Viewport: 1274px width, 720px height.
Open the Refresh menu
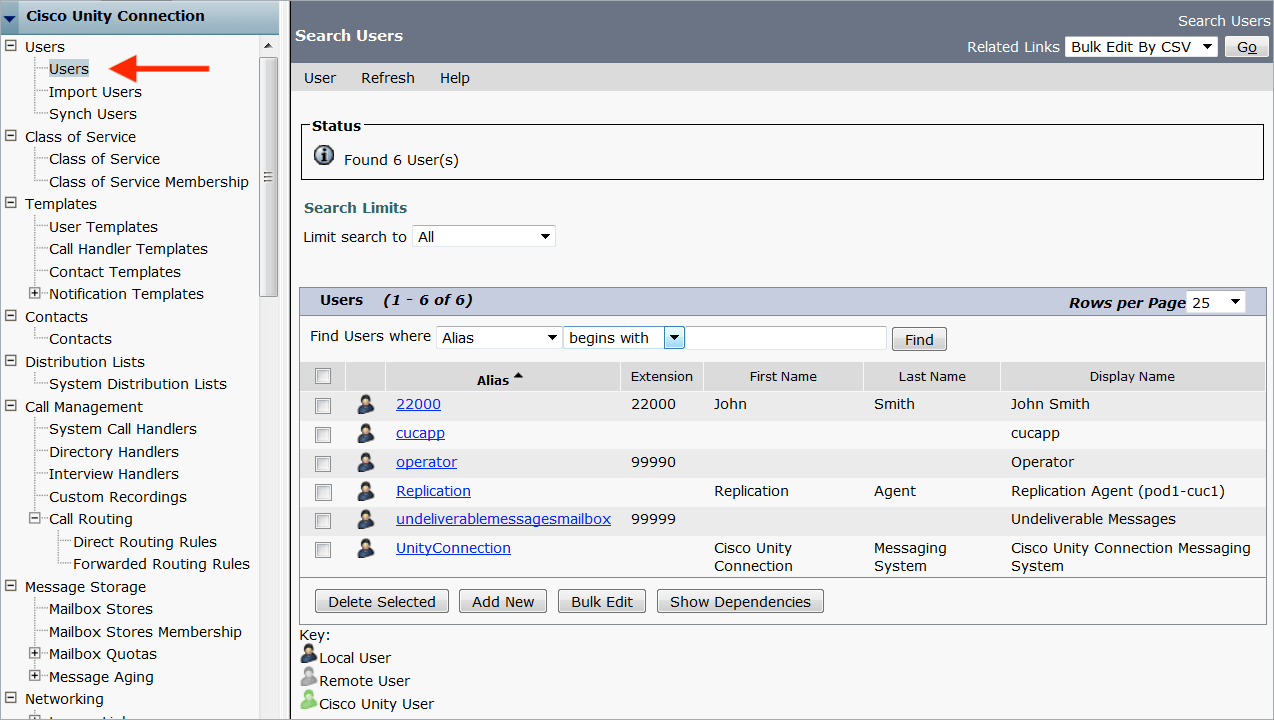click(388, 78)
